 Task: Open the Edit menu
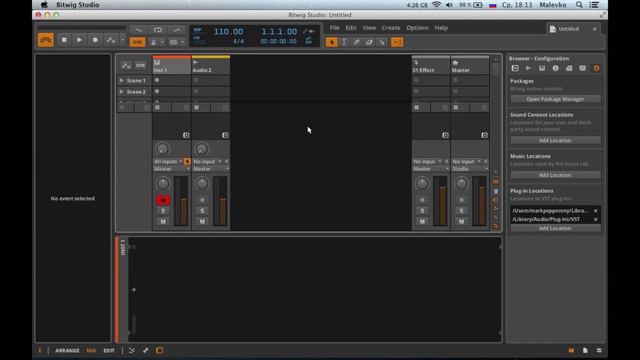pos(351,28)
